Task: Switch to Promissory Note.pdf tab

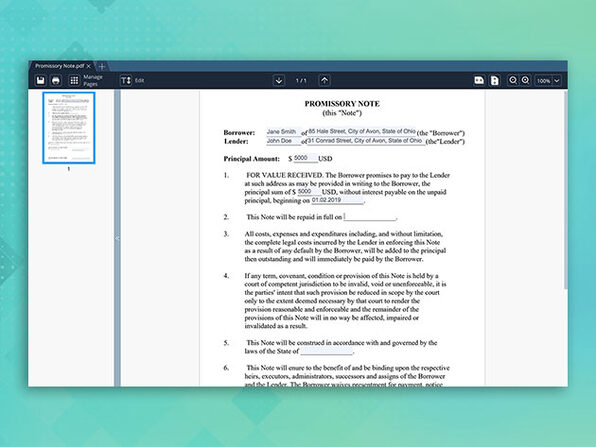Action: pyautogui.click(x=59, y=66)
